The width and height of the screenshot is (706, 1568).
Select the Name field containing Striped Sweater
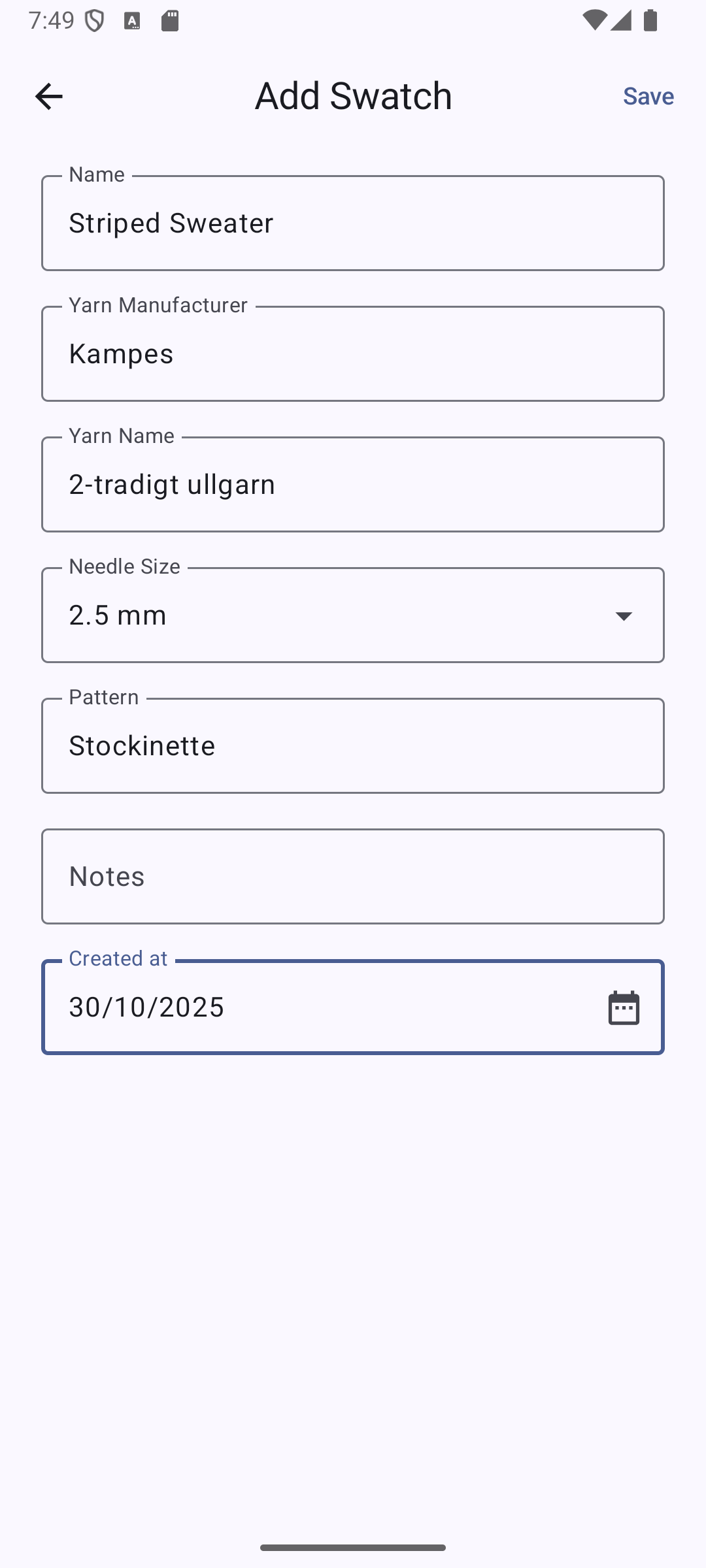(353, 223)
